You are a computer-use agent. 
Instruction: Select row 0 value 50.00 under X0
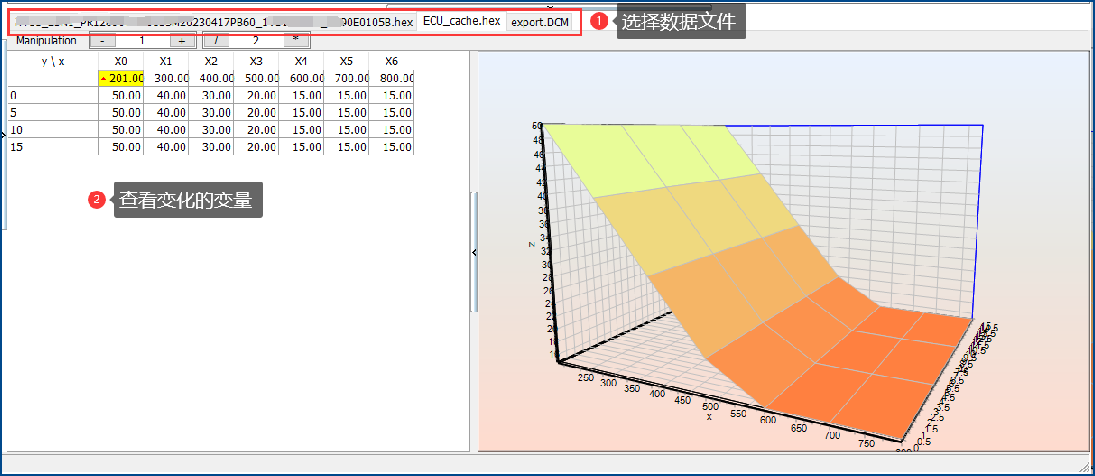point(121,95)
